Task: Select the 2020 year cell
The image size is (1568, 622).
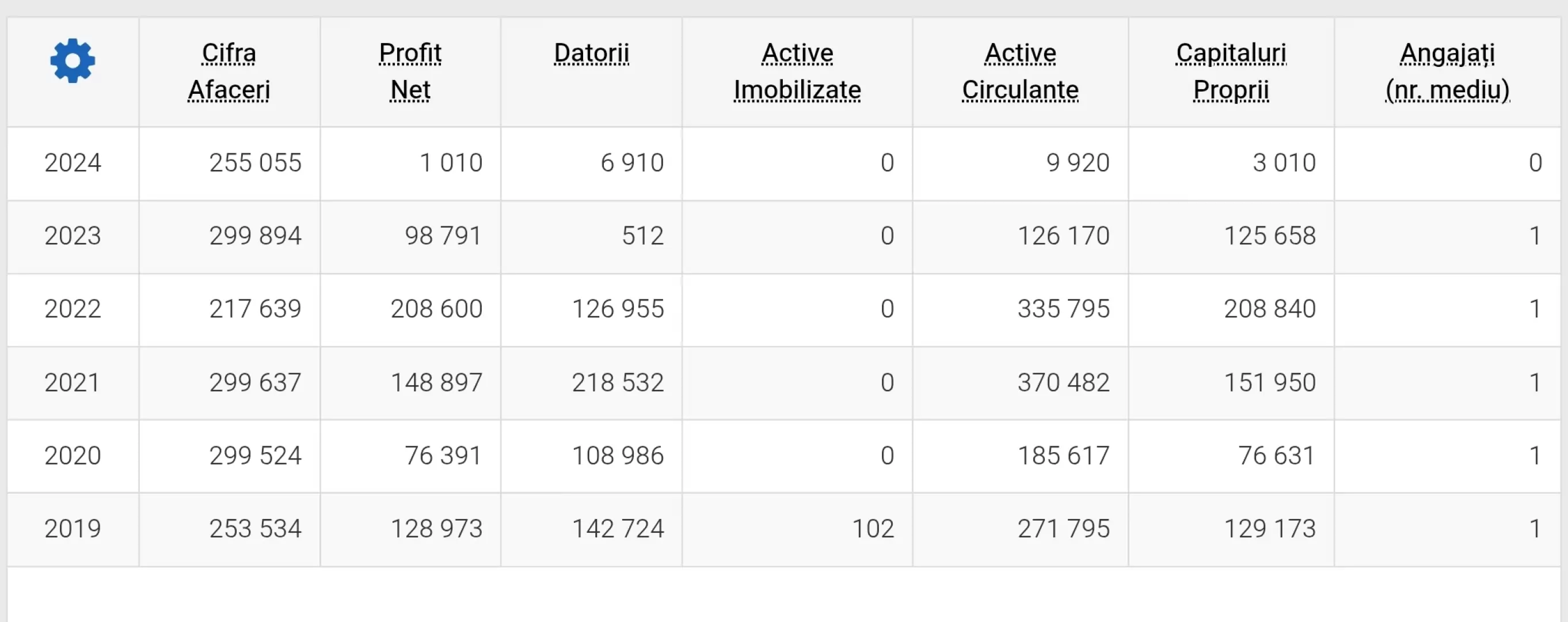Action: [x=73, y=456]
